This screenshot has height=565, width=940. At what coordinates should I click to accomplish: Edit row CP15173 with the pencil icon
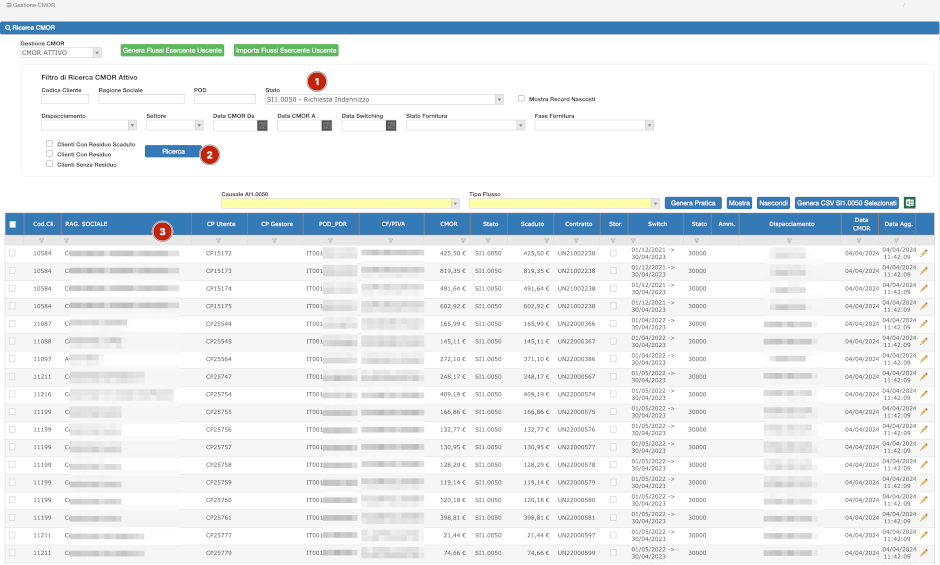click(x=924, y=271)
